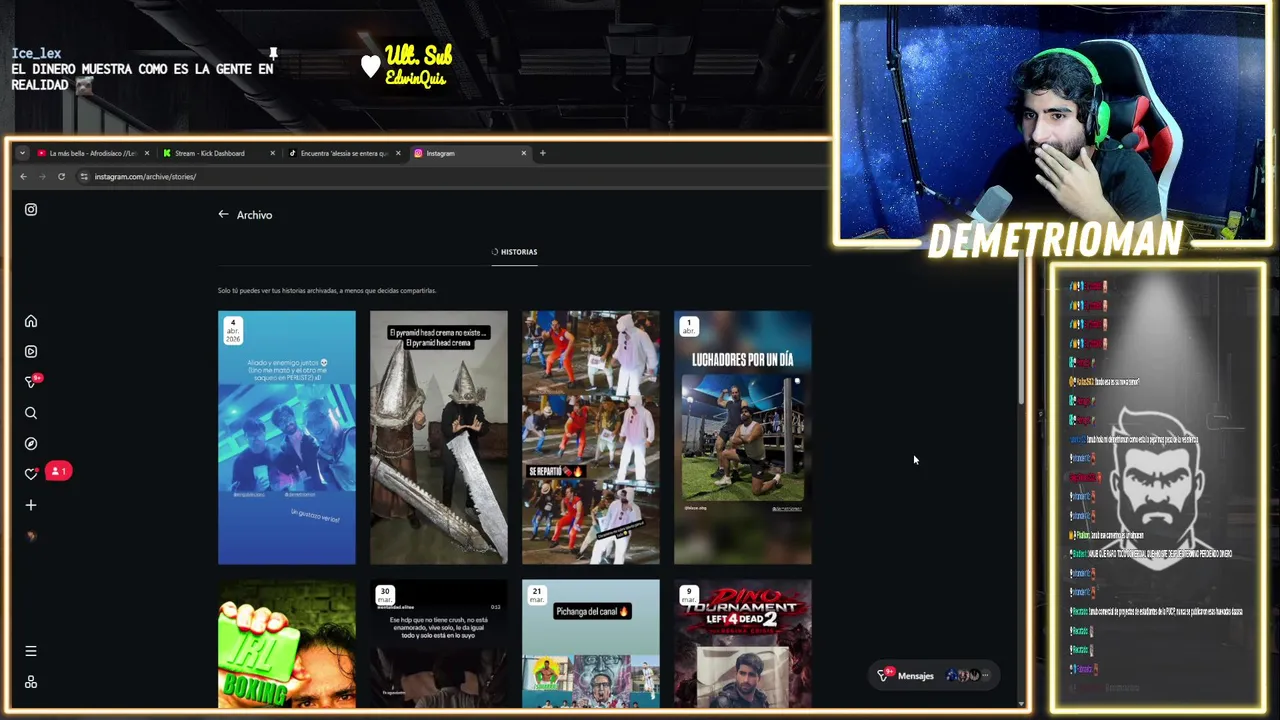Image resolution: width=1280 pixels, height=720 pixels.
Task: Close the Instagram browser tab
Action: 523,153
